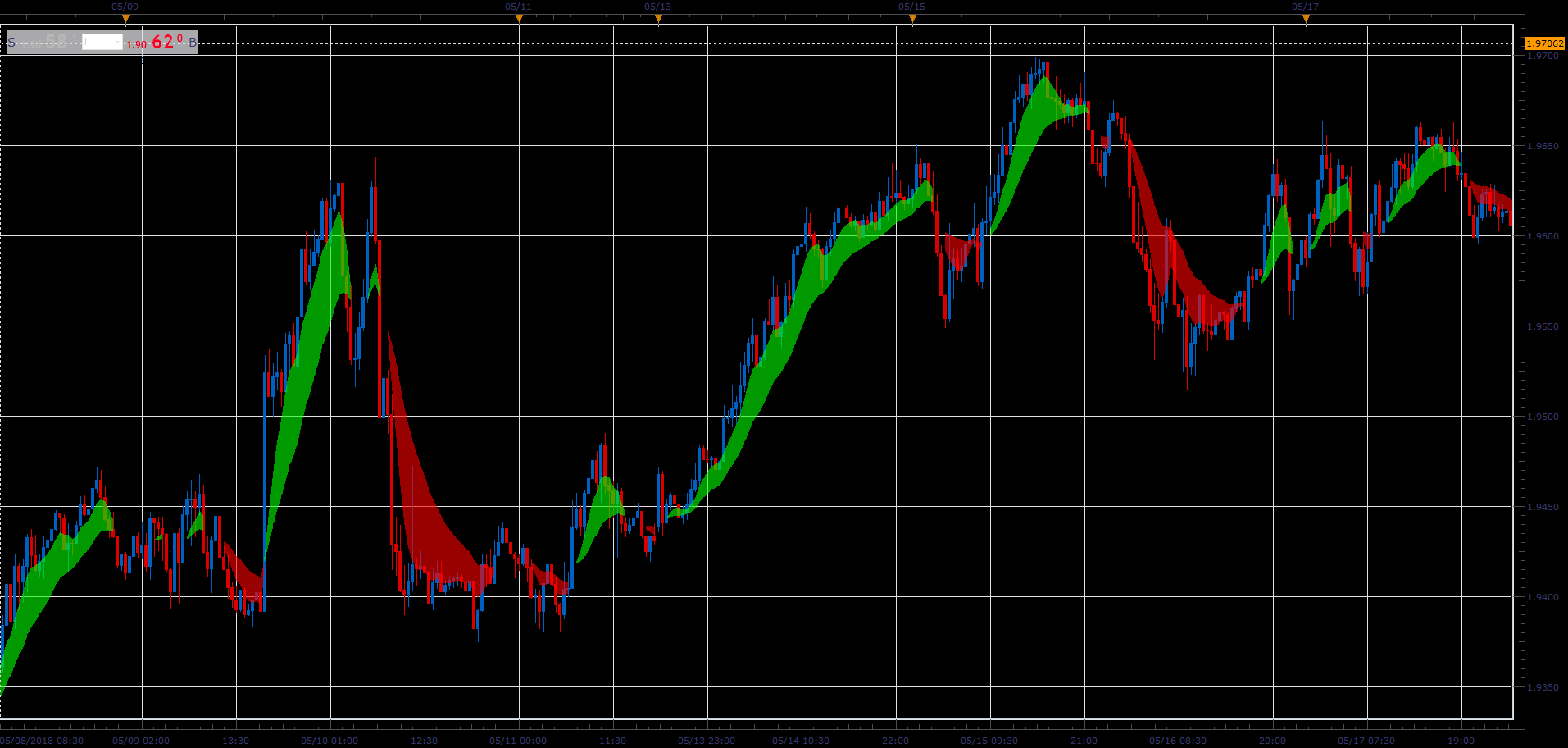The width and height of the screenshot is (1568, 748).
Task: Click the 20:00 time axis label
Action: click(x=1272, y=741)
